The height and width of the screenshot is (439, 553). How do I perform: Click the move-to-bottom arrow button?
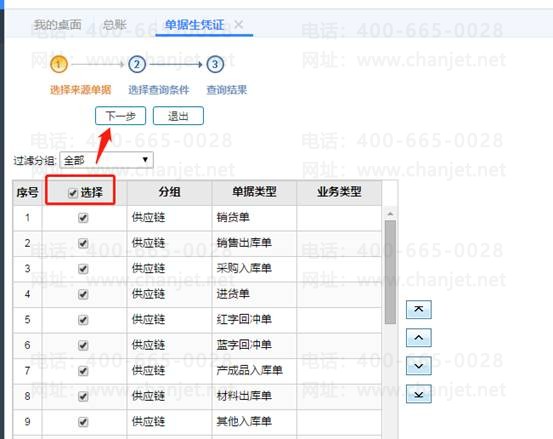(419, 394)
